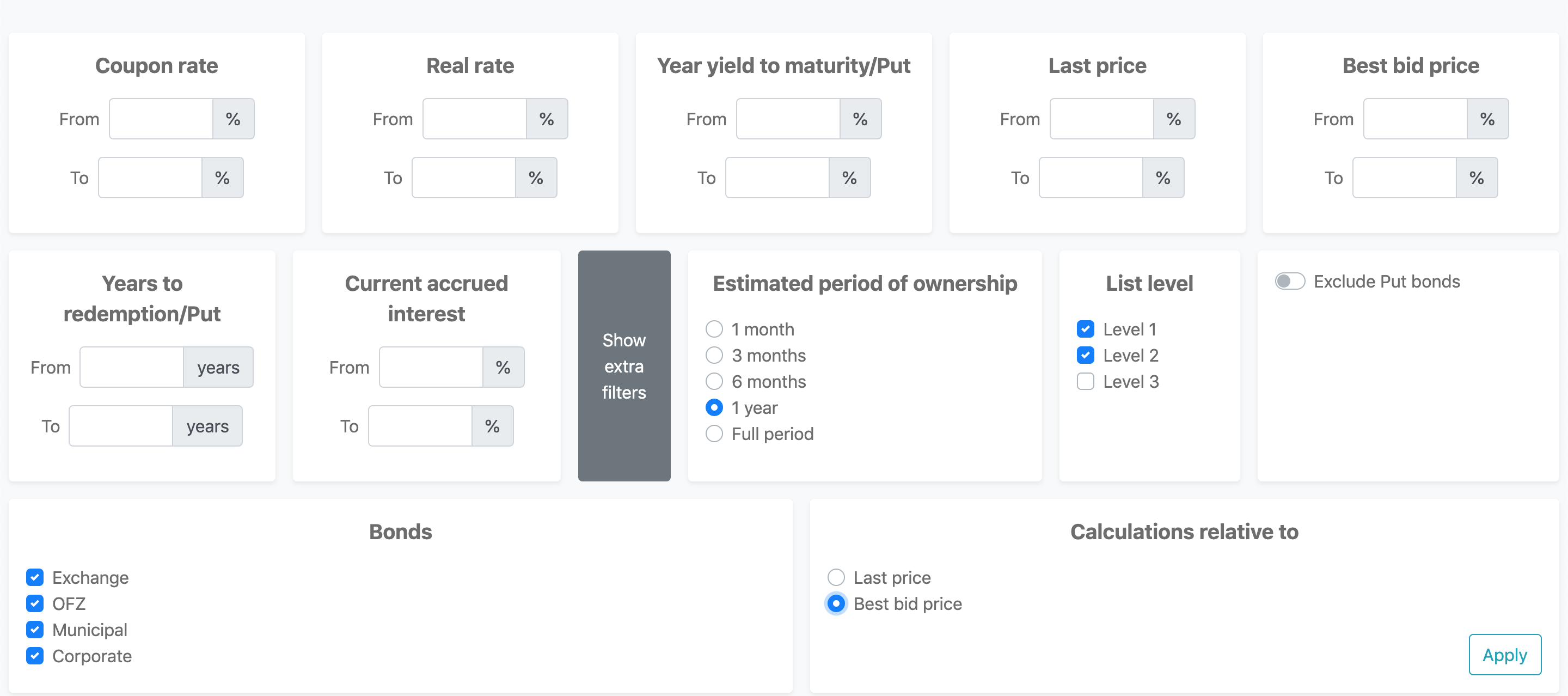Uncheck the Exchange bonds checkbox
The image size is (1568, 696).
[35, 577]
